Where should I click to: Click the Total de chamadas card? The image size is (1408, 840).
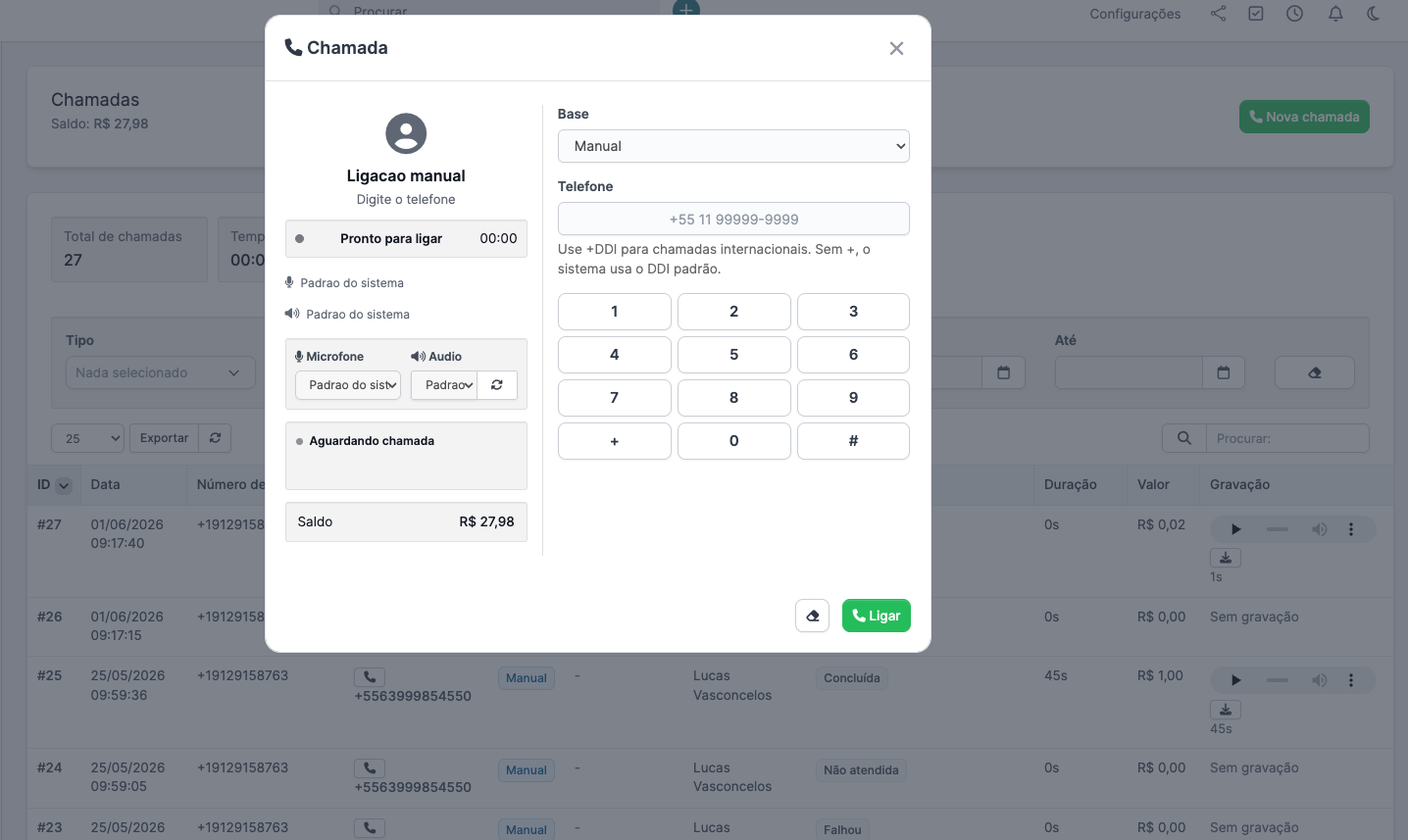[129, 249]
